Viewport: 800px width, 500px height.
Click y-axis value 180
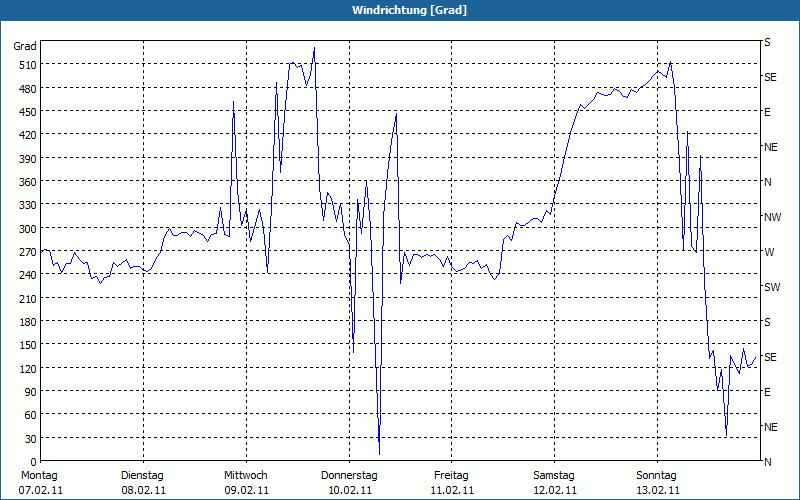coord(28,322)
